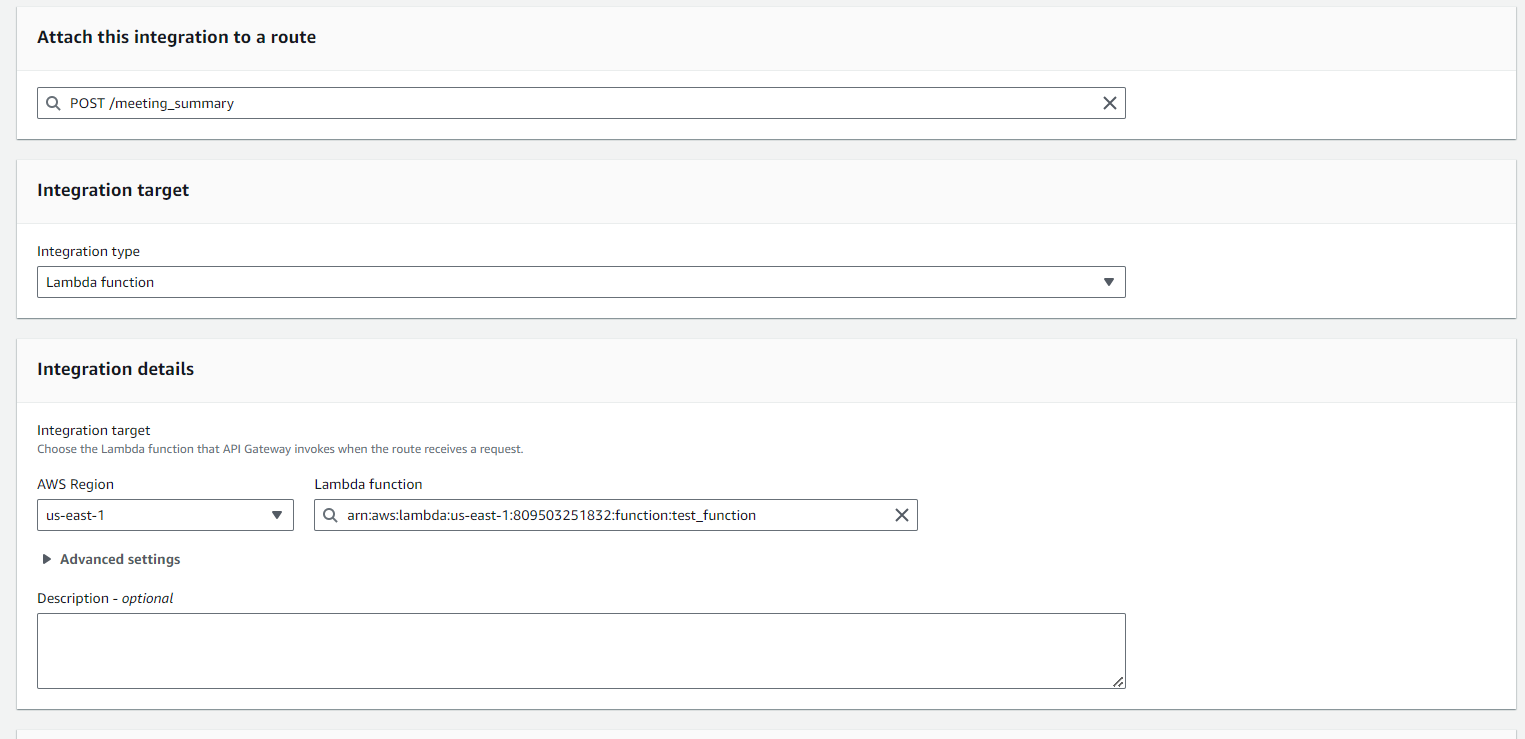Click inside the Description text area

pyautogui.click(x=580, y=650)
